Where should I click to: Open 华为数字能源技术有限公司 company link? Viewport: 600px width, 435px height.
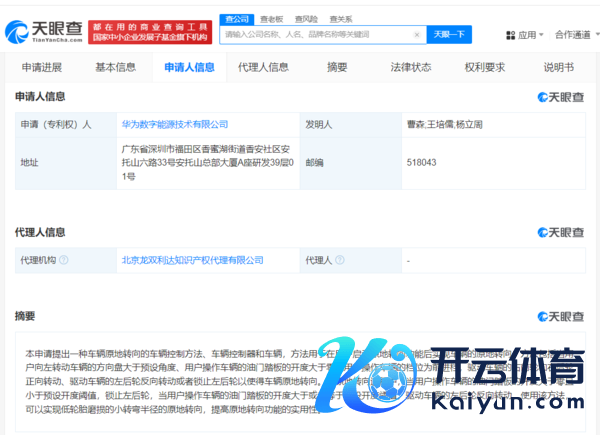pyautogui.click(x=174, y=125)
